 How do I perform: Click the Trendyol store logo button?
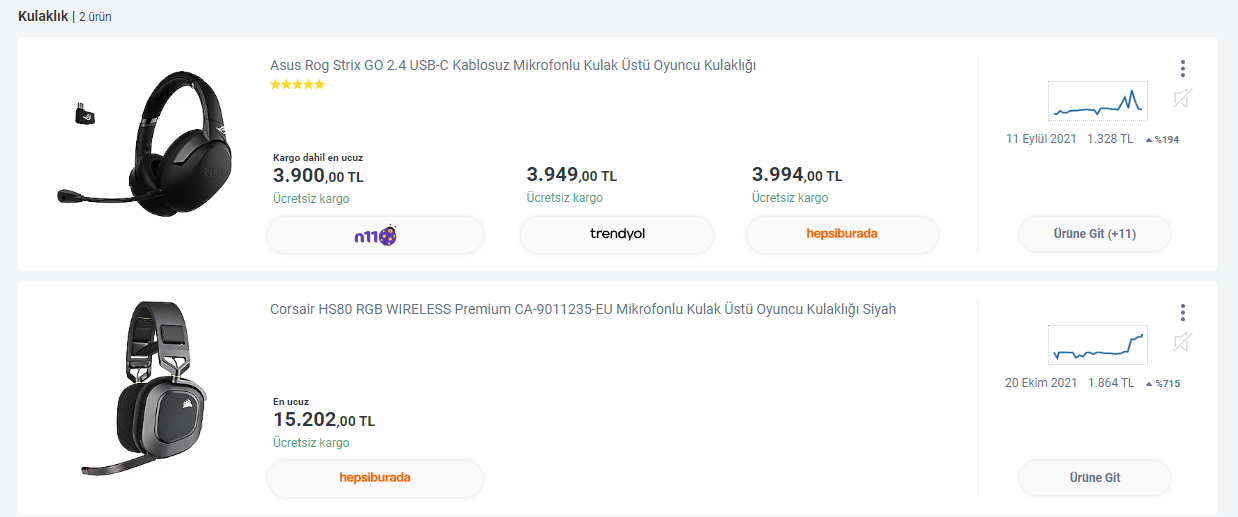tap(617, 234)
